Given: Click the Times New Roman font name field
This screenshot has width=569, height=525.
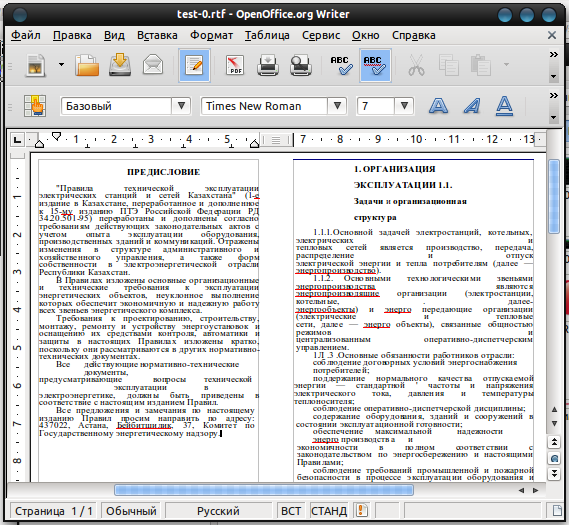Looking at the screenshot, I should (265, 106).
